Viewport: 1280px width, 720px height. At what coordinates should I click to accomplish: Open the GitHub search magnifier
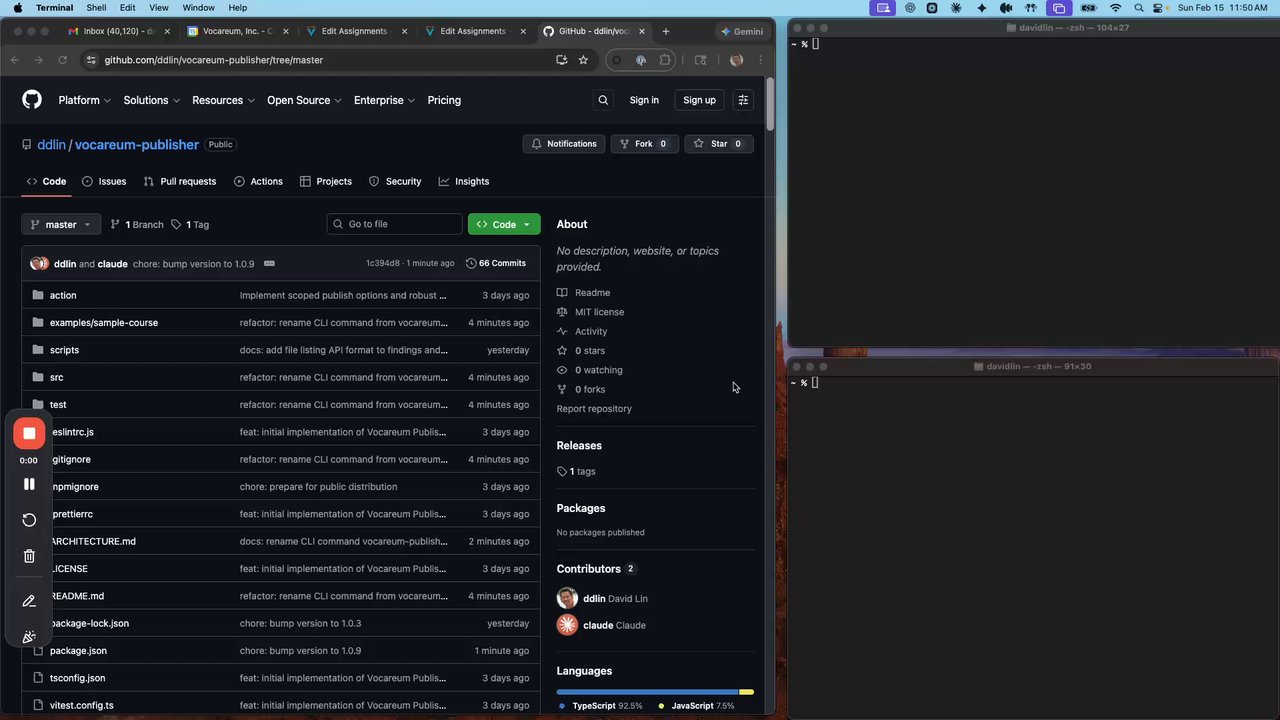click(x=603, y=100)
